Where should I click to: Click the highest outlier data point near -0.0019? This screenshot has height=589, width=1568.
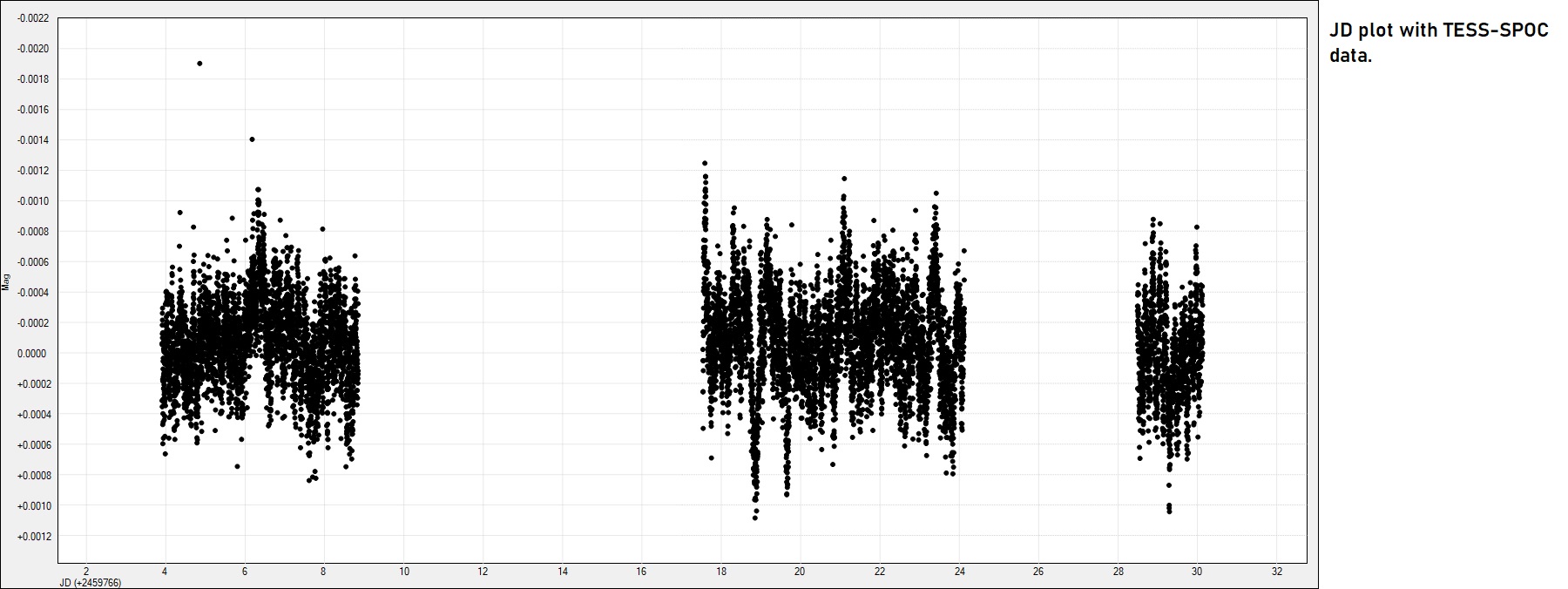[x=199, y=64]
